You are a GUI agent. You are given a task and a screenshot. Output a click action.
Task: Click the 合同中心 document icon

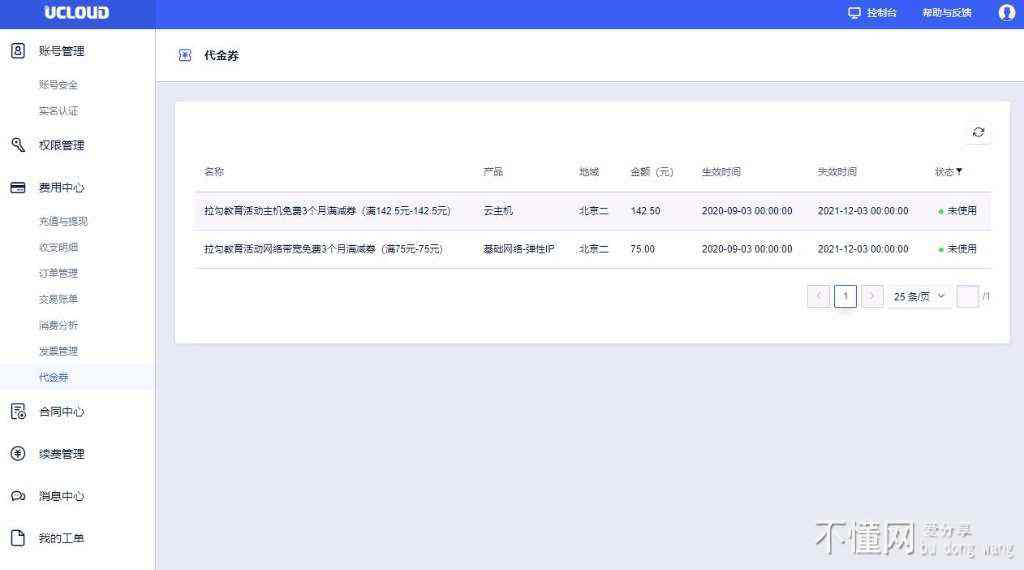point(17,412)
